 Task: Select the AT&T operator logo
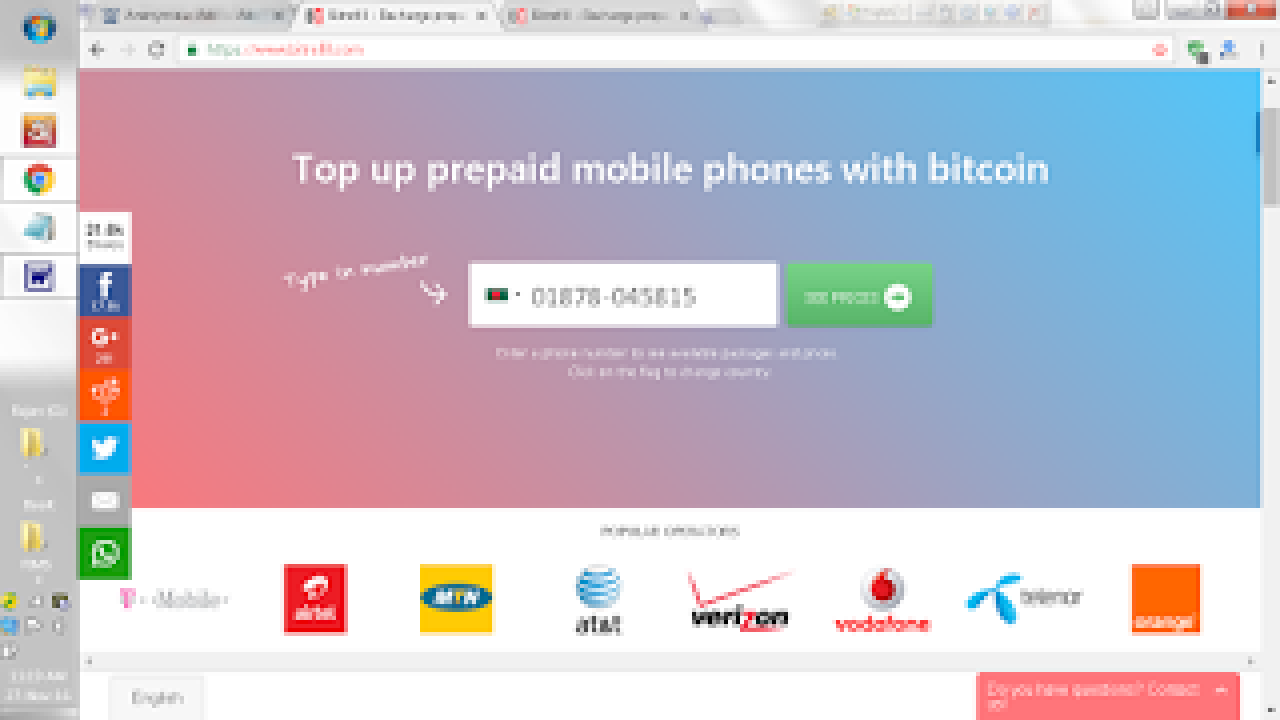(598, 599)
